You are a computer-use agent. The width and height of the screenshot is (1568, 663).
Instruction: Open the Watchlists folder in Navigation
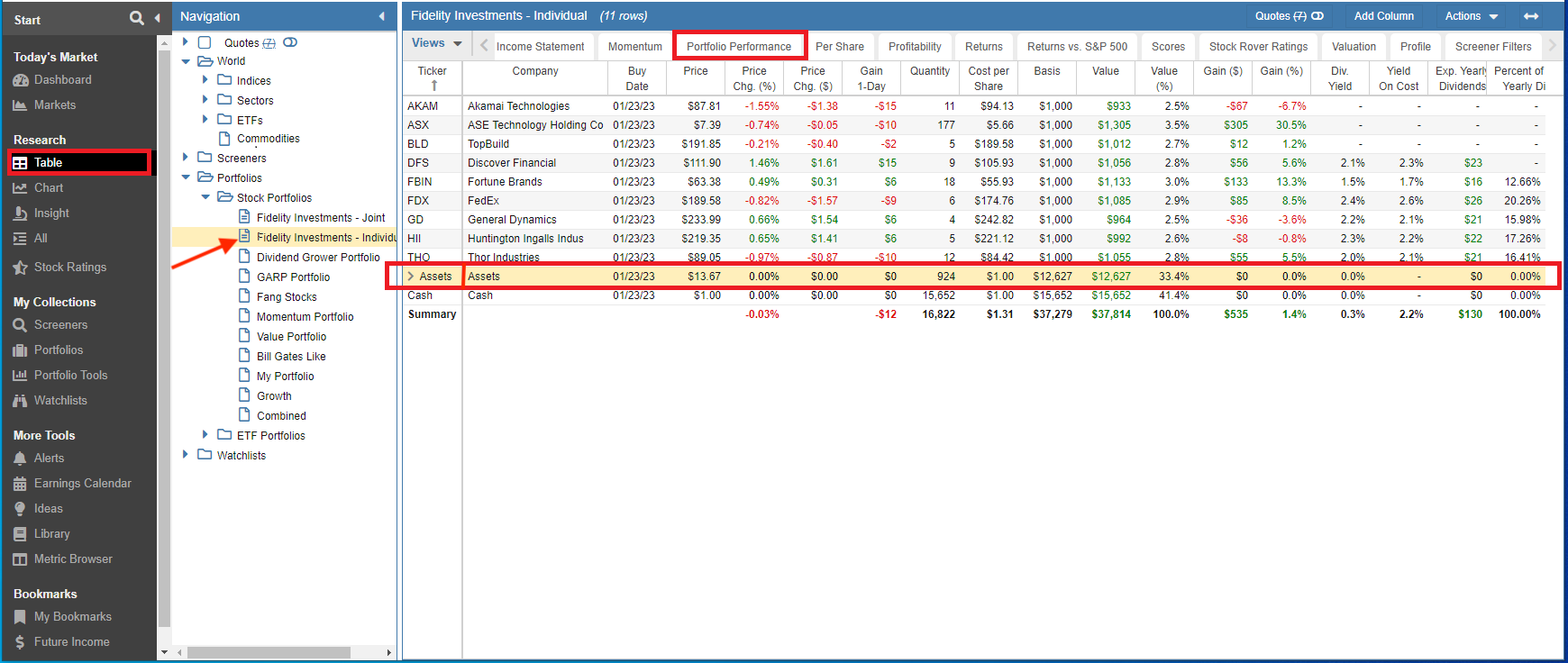pyautogui.click(x=242, y=456)
